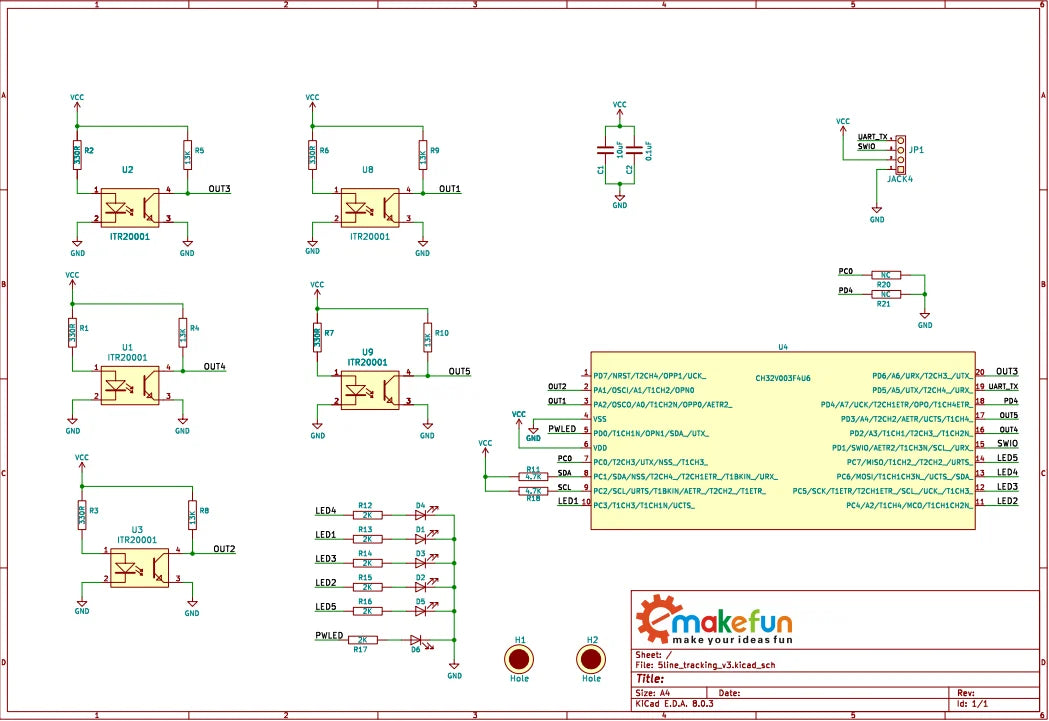Click the LED5 label at U4 pin 14
This screenshot has width=1049, height=721.
tap(1008, 457)
